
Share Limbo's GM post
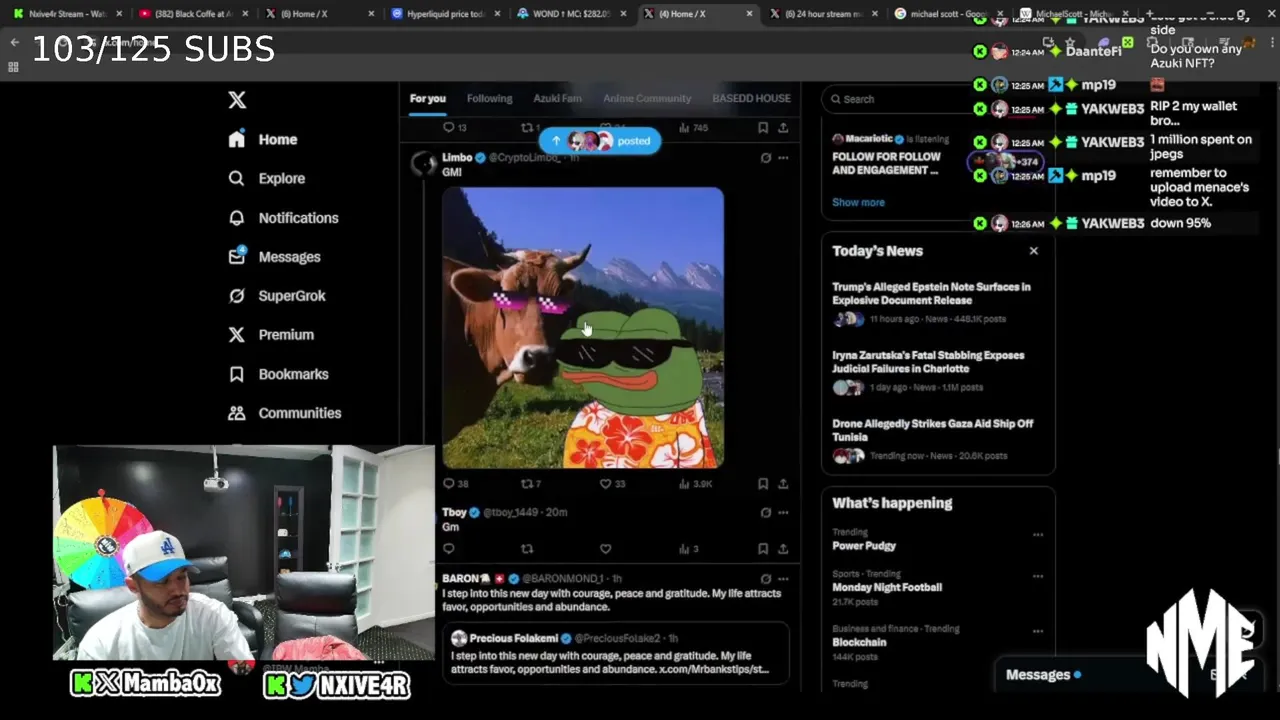(x=783, y=483)
